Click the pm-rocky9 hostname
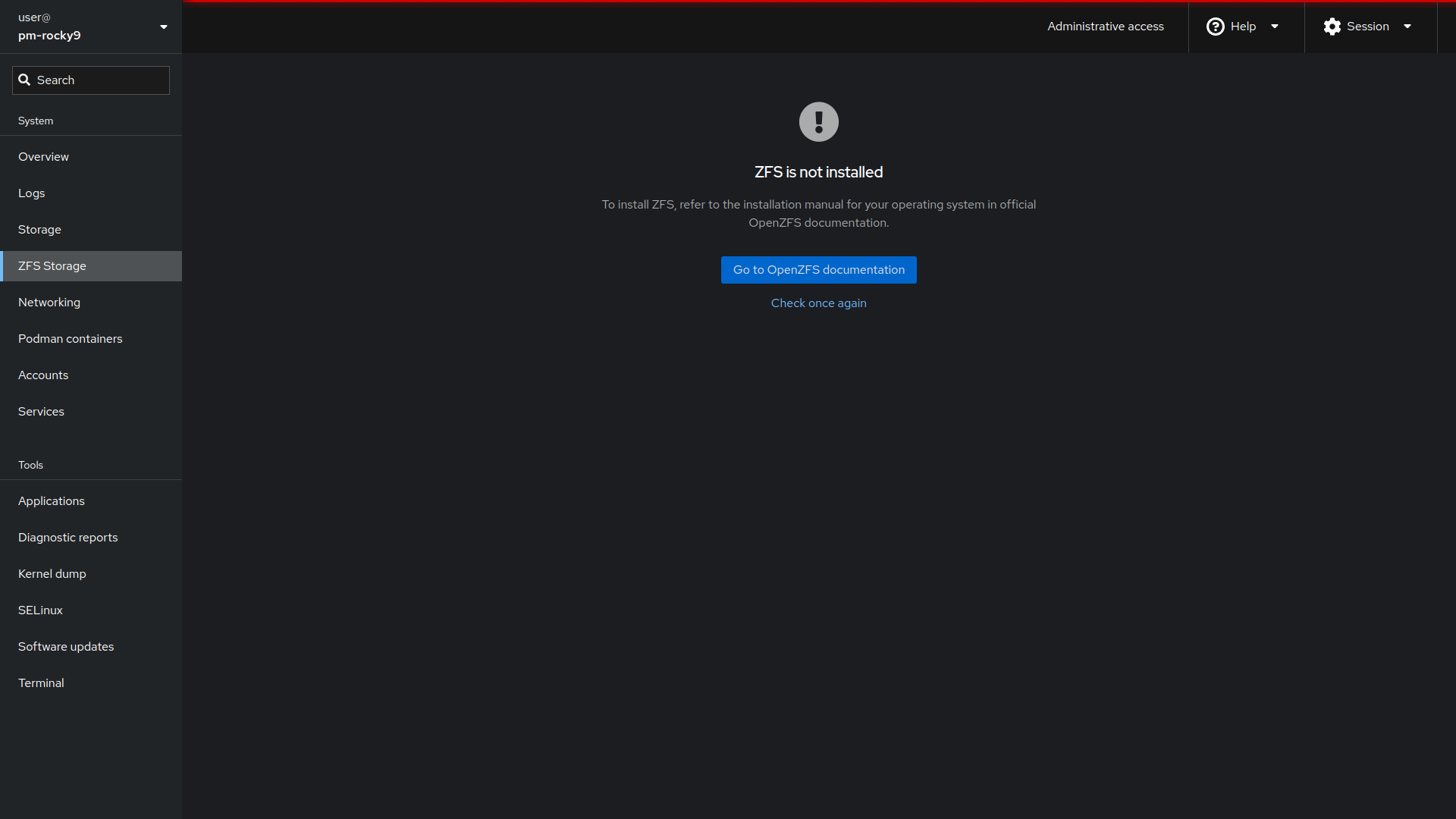 pos(49,36)
